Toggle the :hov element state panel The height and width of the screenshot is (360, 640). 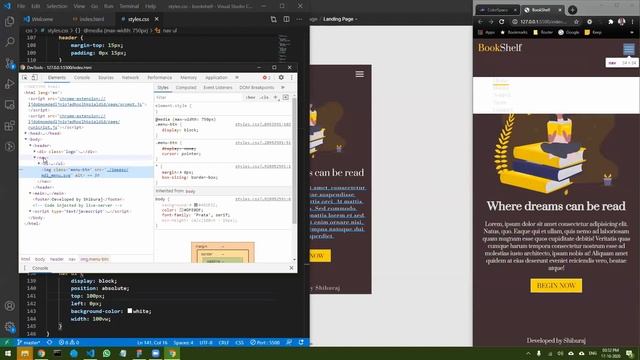pos(250,98)
